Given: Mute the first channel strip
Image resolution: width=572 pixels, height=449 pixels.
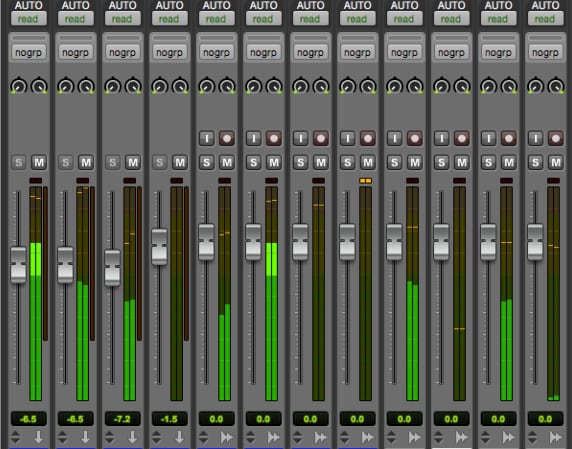Looking at the screenshot, I should click(39, 162).
